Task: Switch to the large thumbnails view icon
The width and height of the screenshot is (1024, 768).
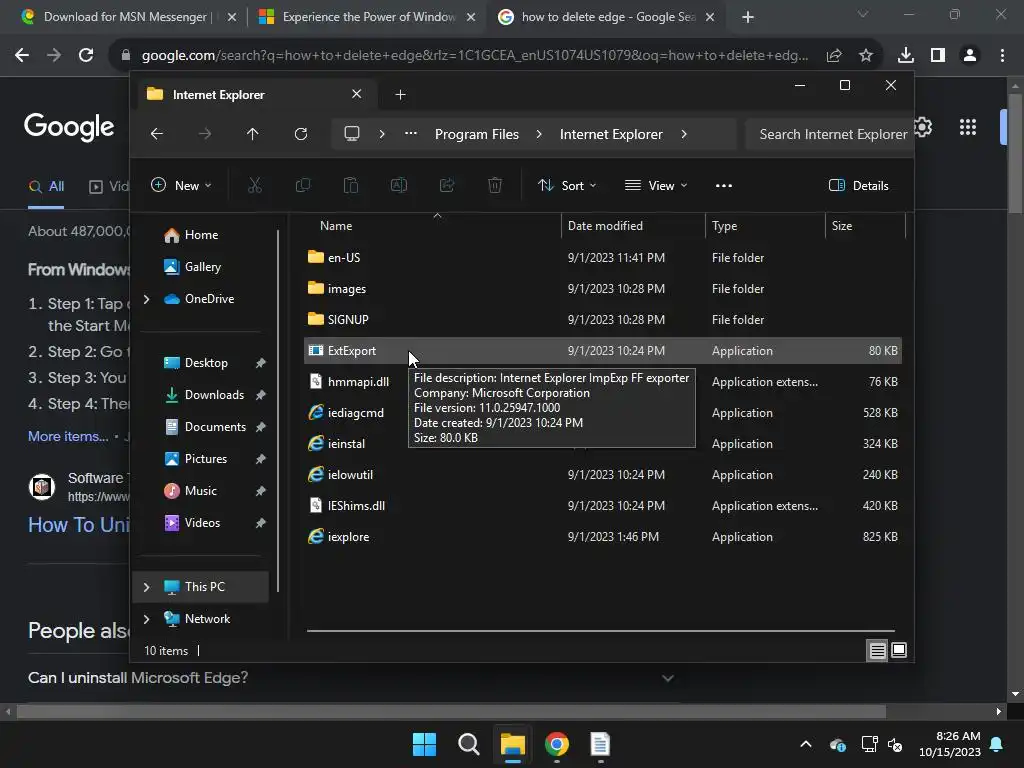Action: 899,650
